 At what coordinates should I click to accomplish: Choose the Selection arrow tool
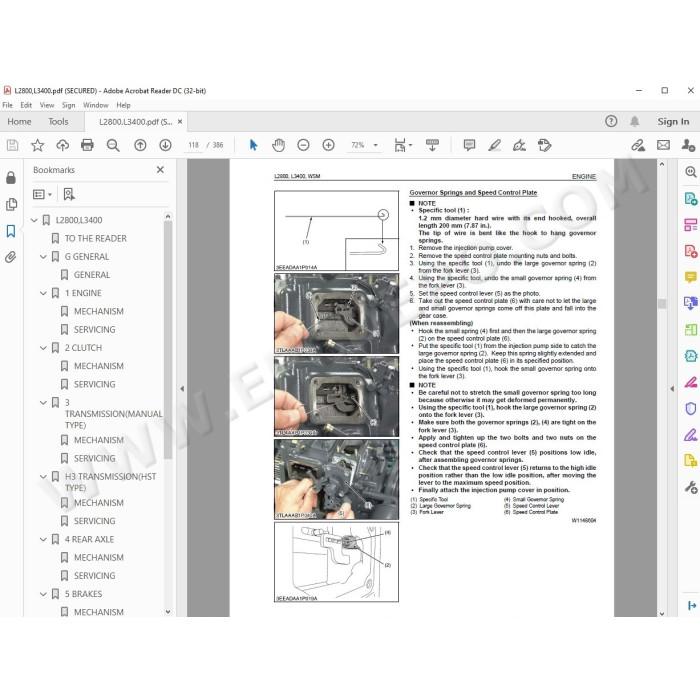tap(253, 145)
